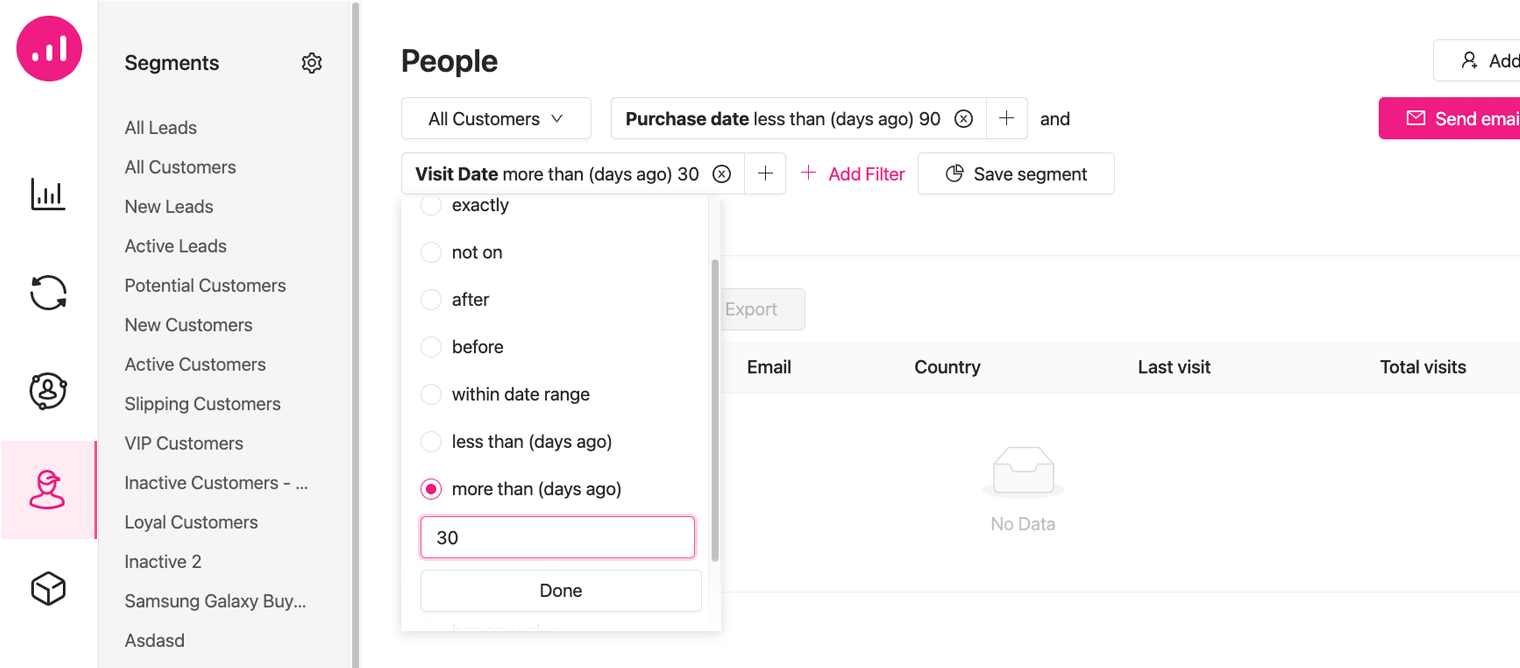Open the 'Samsung Galaxy Buy...' segment
Screen dimensions: 1520x668
click(x=215, y=601)
